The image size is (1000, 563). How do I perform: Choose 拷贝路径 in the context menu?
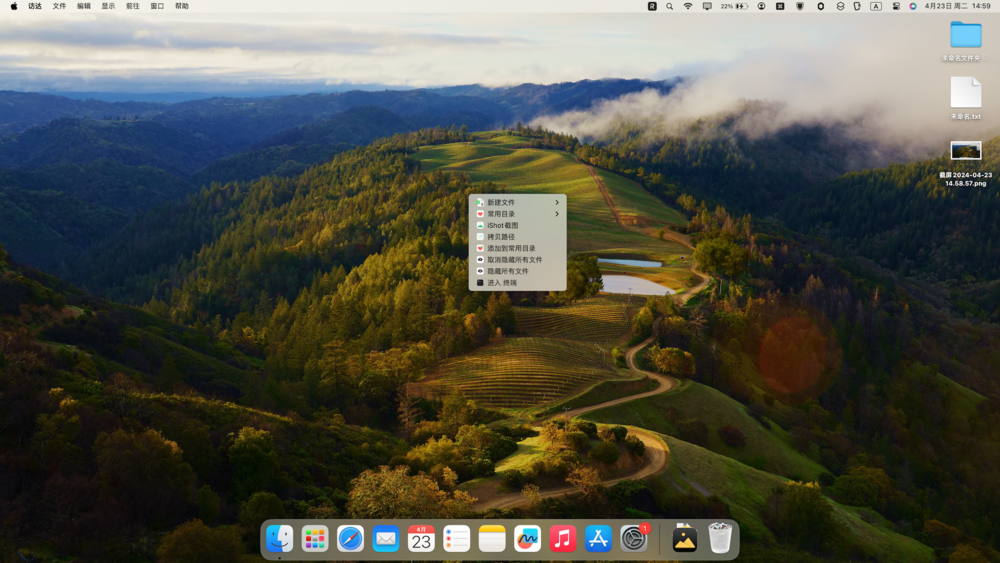click(x=501, y=237)
